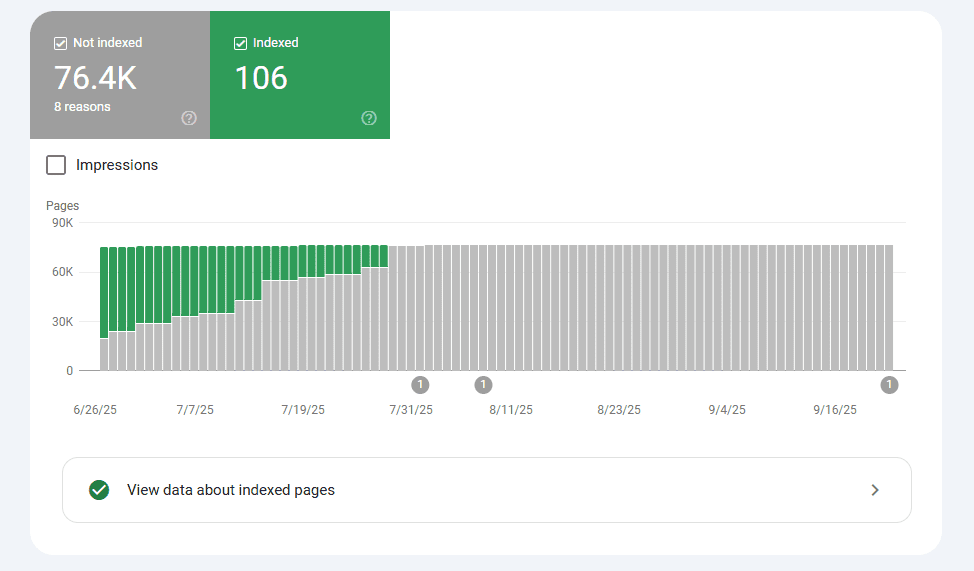Image resolution: width=974 pixels, height=571 pixels.
Task: Click the help icon in Indexed card
Action: point(369,118)
